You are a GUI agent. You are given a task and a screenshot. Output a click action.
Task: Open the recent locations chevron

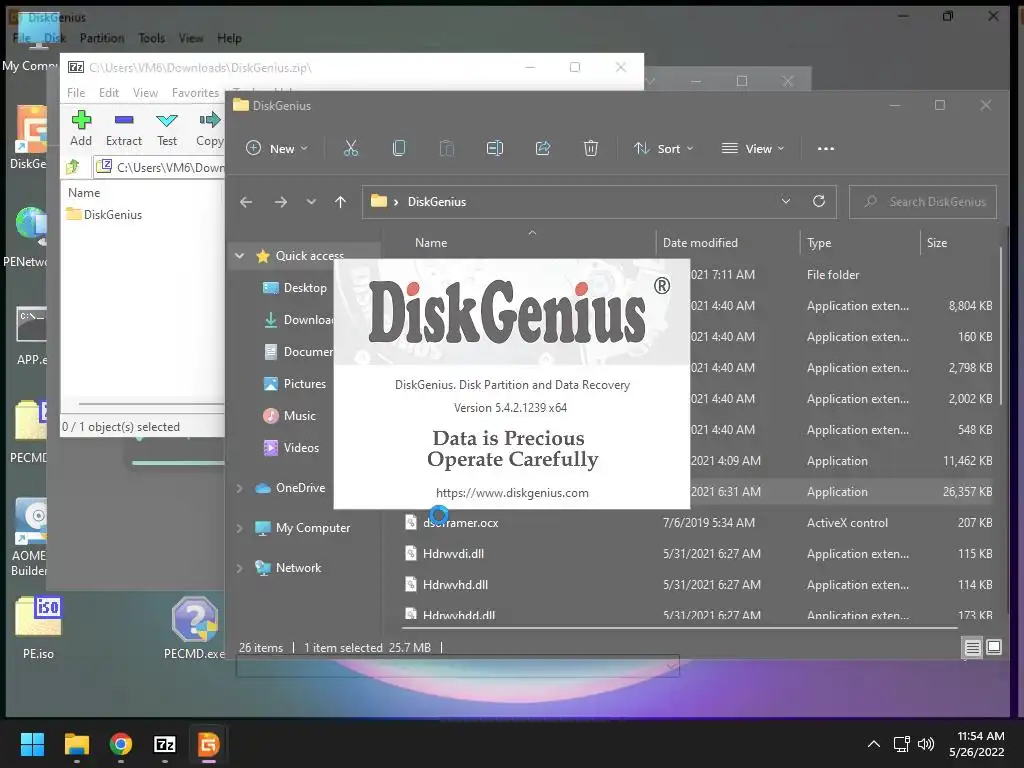(x=311, y=202)
